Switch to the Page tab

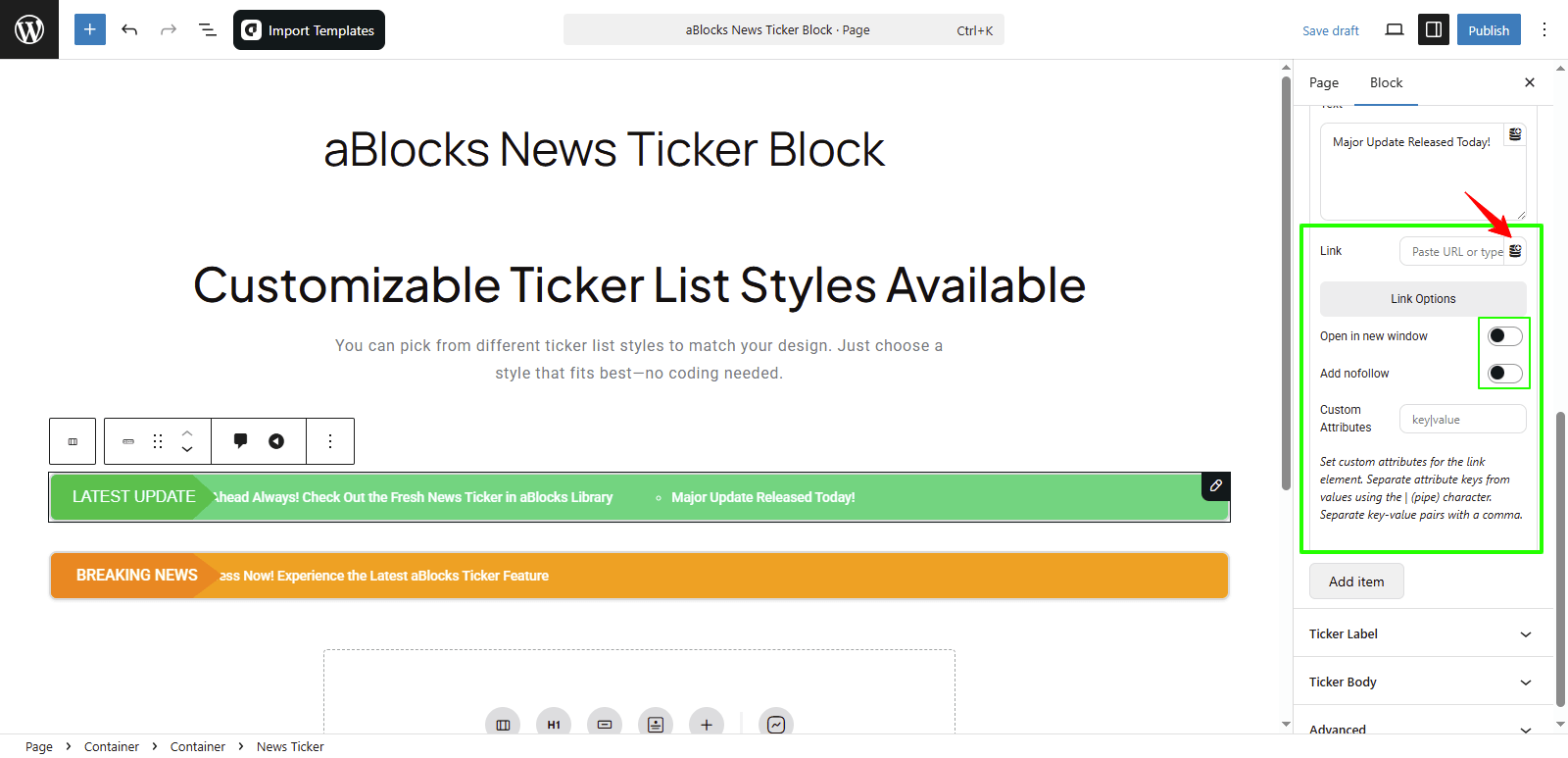point(1324,82)
